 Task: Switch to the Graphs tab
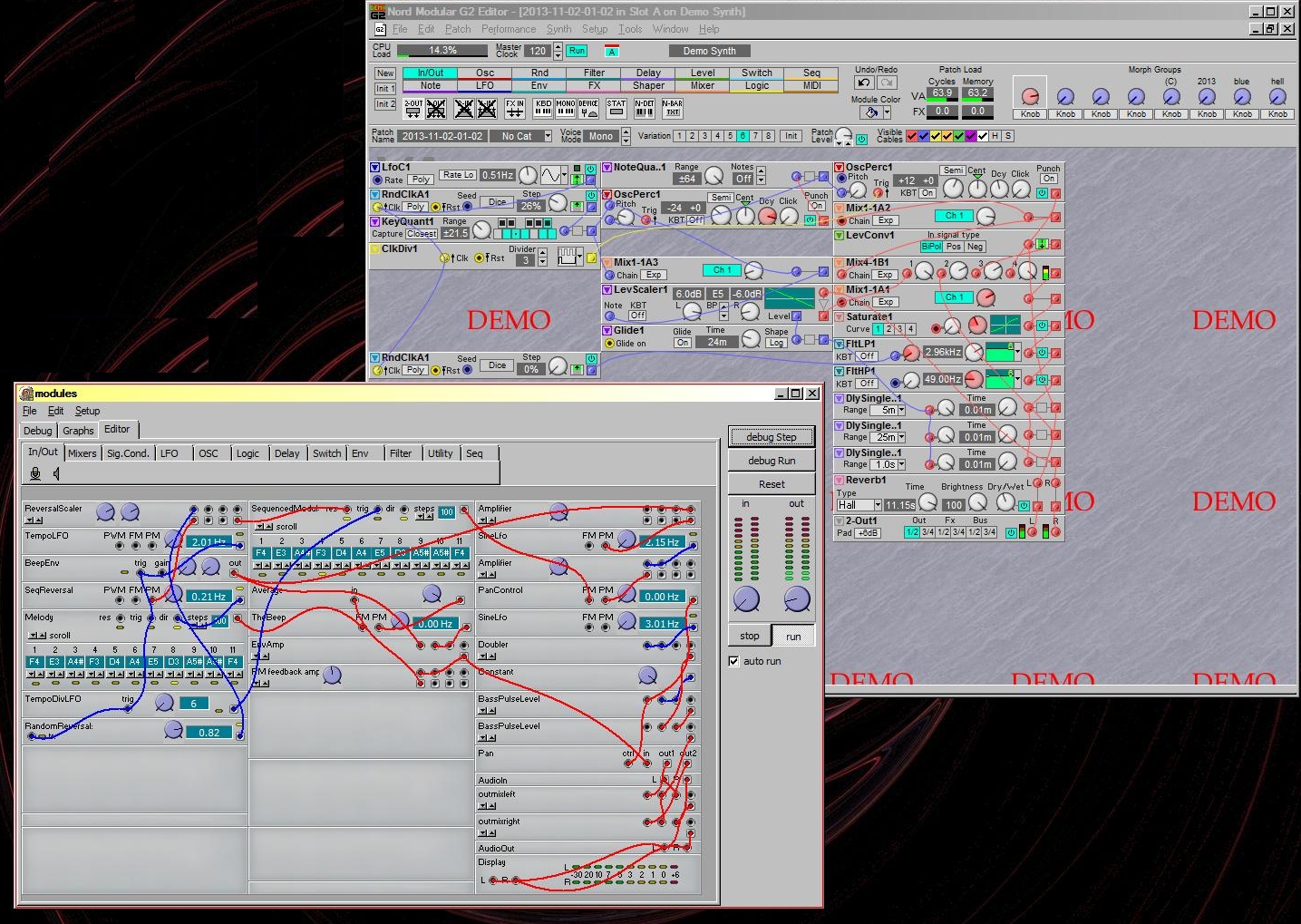click(x=78, y=431)
